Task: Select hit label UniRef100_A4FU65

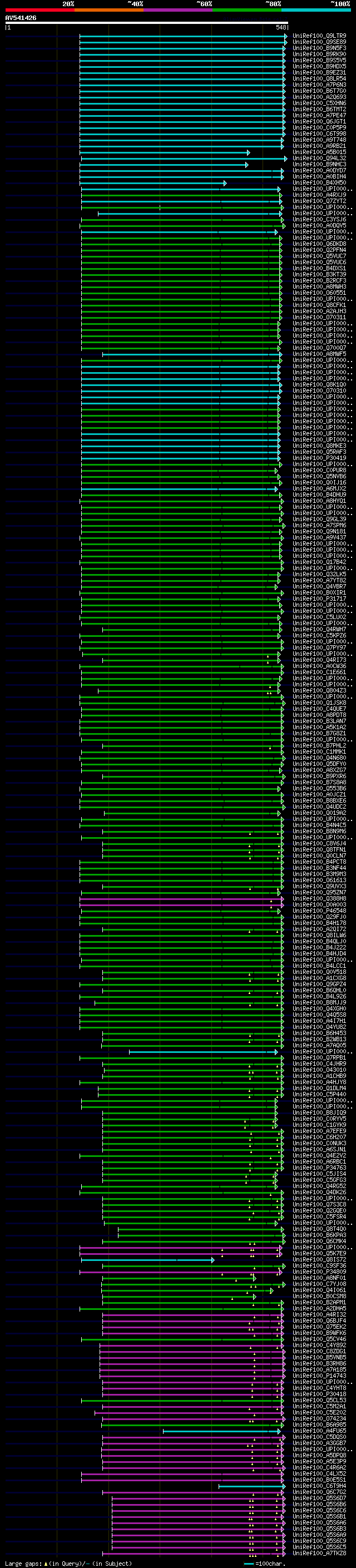Action: coord(319,1431)
